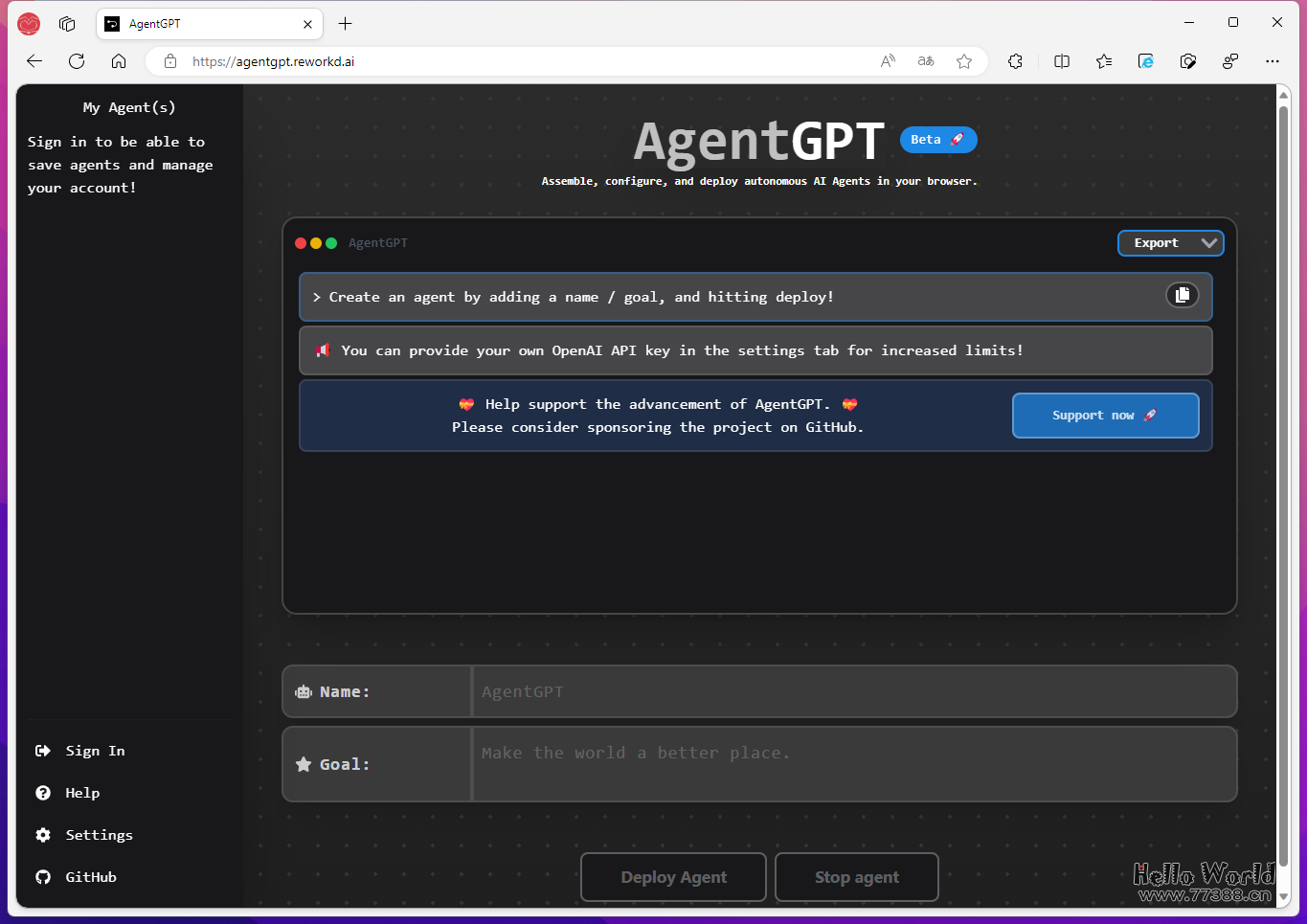Click the Support now button
Viewport: 1307px width, 924px height.
coord(1105,416)
